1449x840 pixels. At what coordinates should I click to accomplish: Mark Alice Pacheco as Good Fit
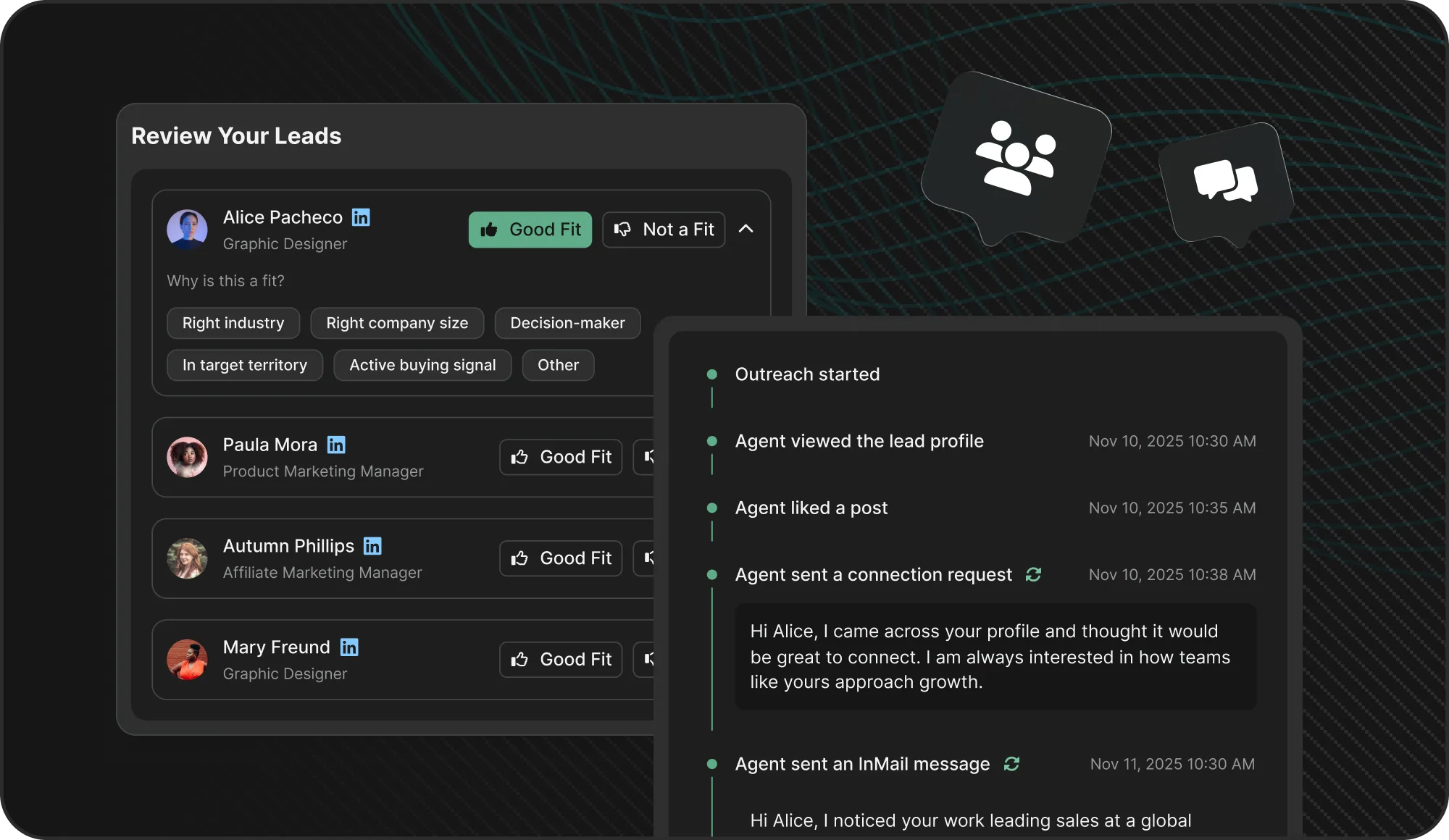pyautogui.click(x=530, y=230)
